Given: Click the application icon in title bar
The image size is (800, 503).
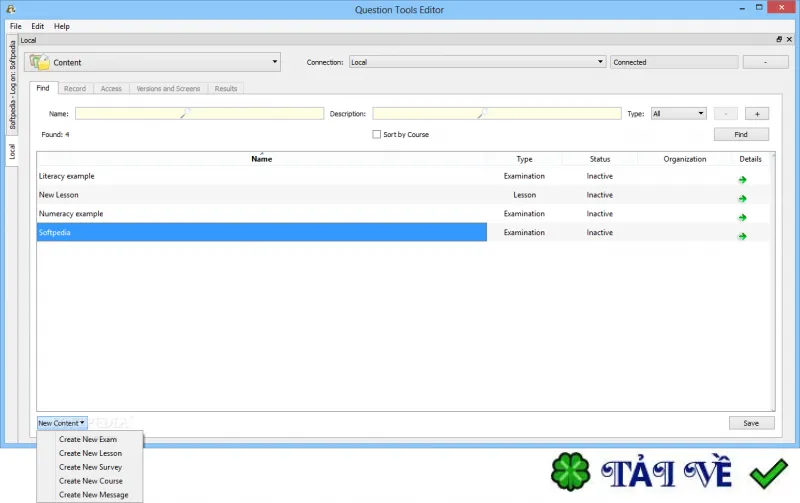Looking at the screenshot, I should [x=11, y=9].
